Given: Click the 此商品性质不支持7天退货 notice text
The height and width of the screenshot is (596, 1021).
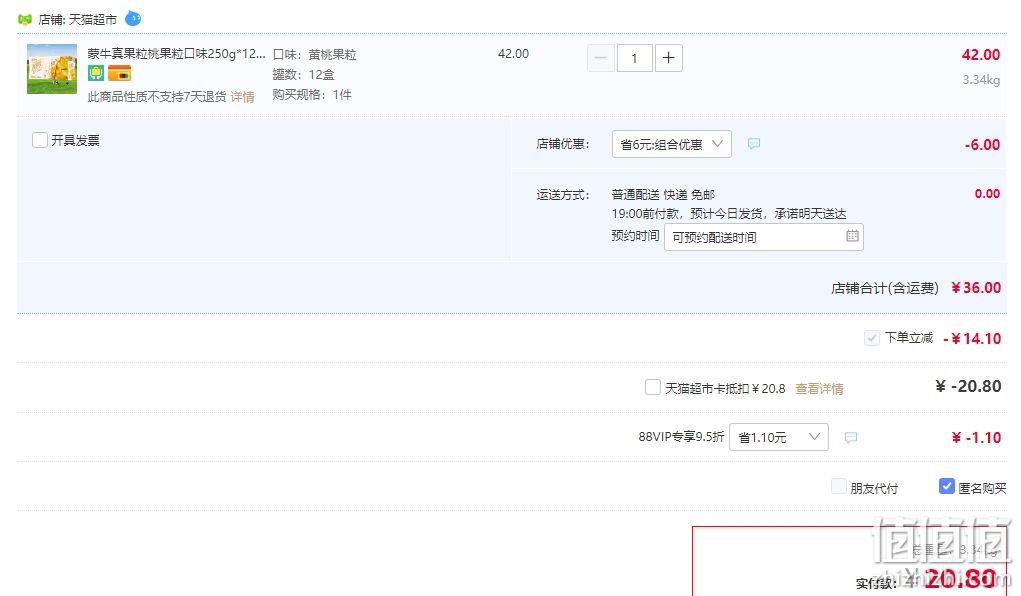Looking at the screenshot, I should click(x=157, y=97).
